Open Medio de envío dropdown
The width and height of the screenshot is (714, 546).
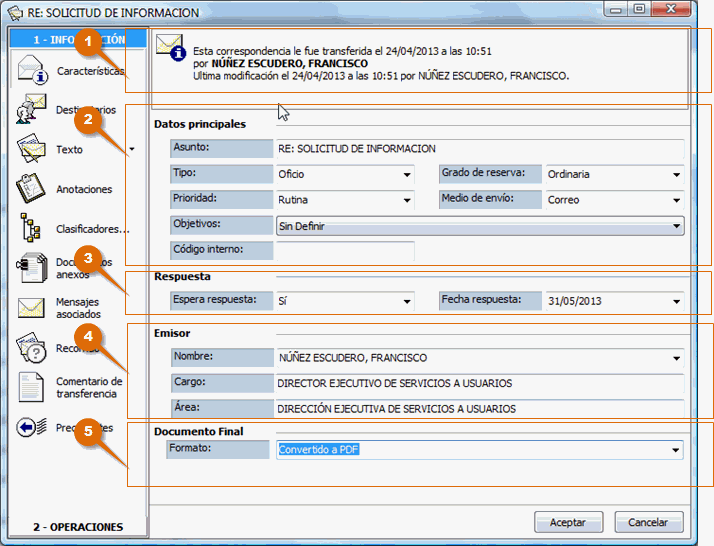tap(677, 200)
